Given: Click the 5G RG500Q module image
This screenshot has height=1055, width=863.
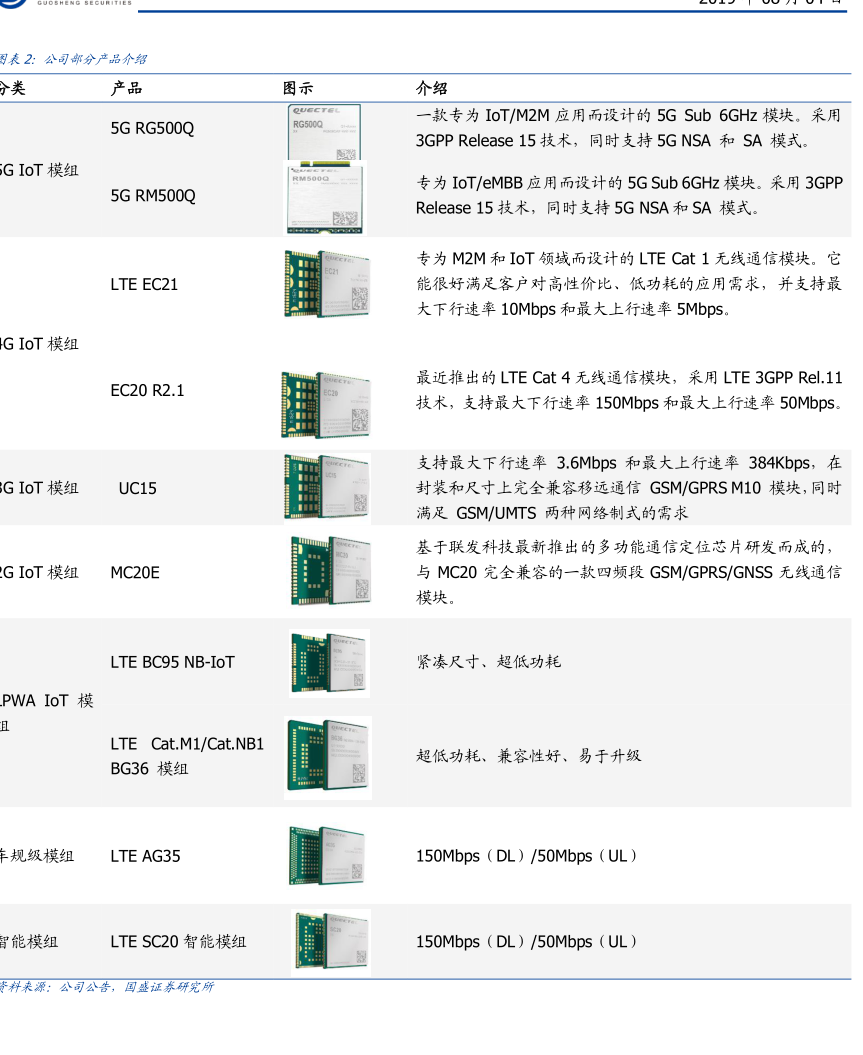Looking at the screenshot, I should coord(325,131).
